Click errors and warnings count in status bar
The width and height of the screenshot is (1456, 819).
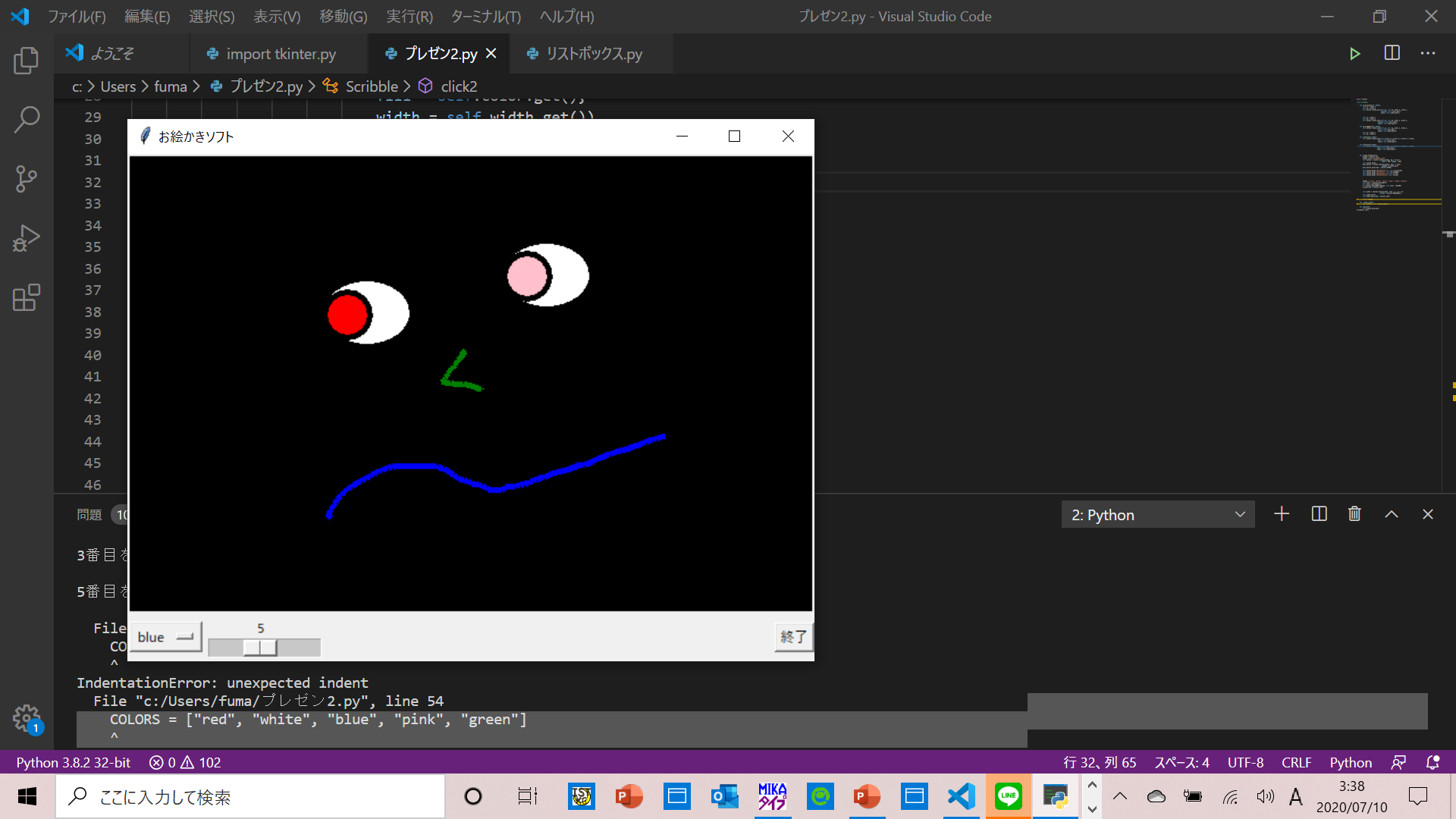point(185,762)
